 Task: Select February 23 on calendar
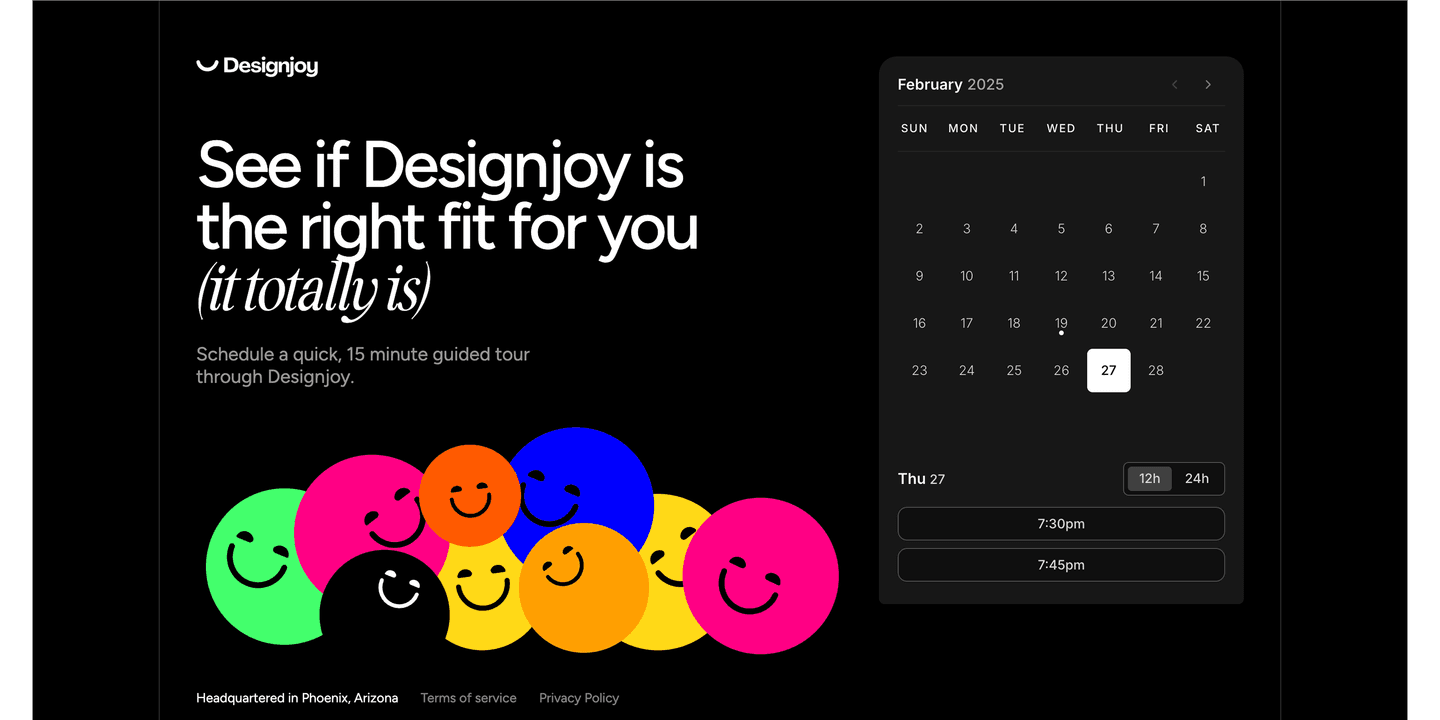click(x=919, y=371)
